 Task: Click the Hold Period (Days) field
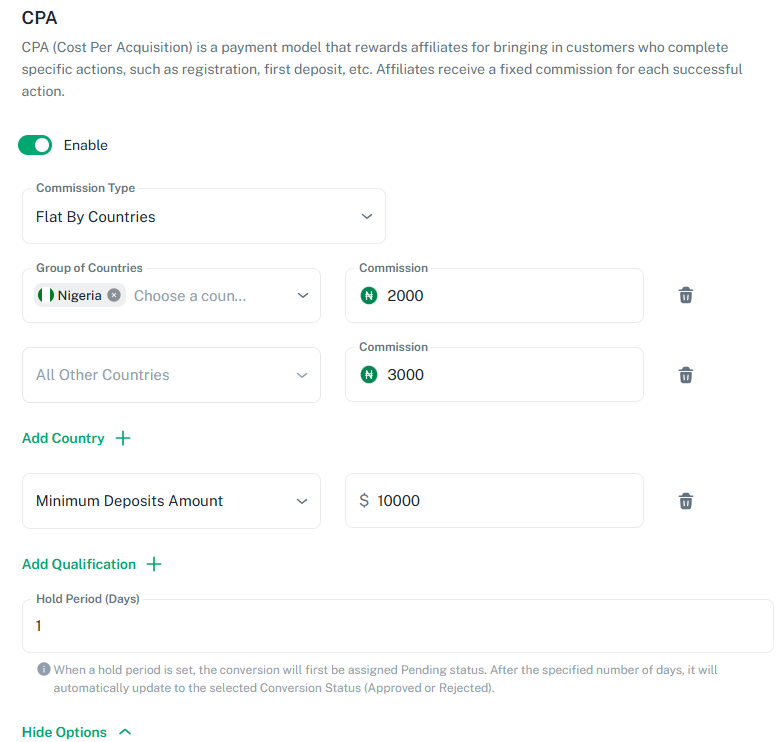[397, 626]
